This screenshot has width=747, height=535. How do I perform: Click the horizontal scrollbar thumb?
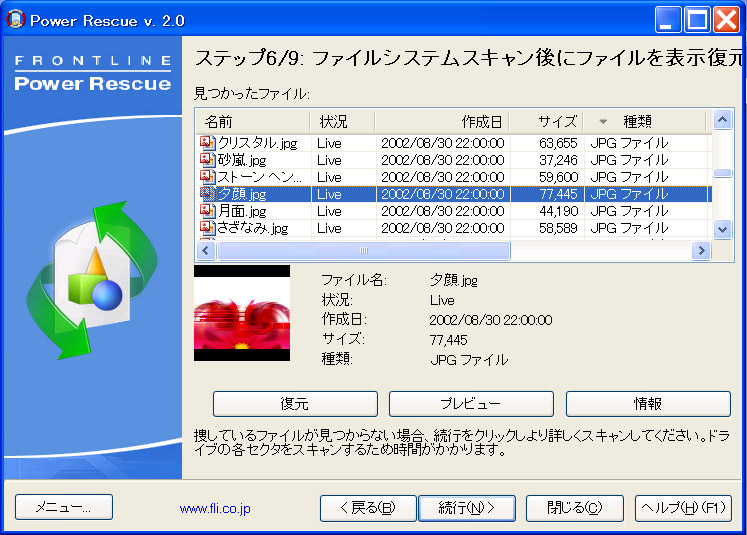click(x=364, y=251)
